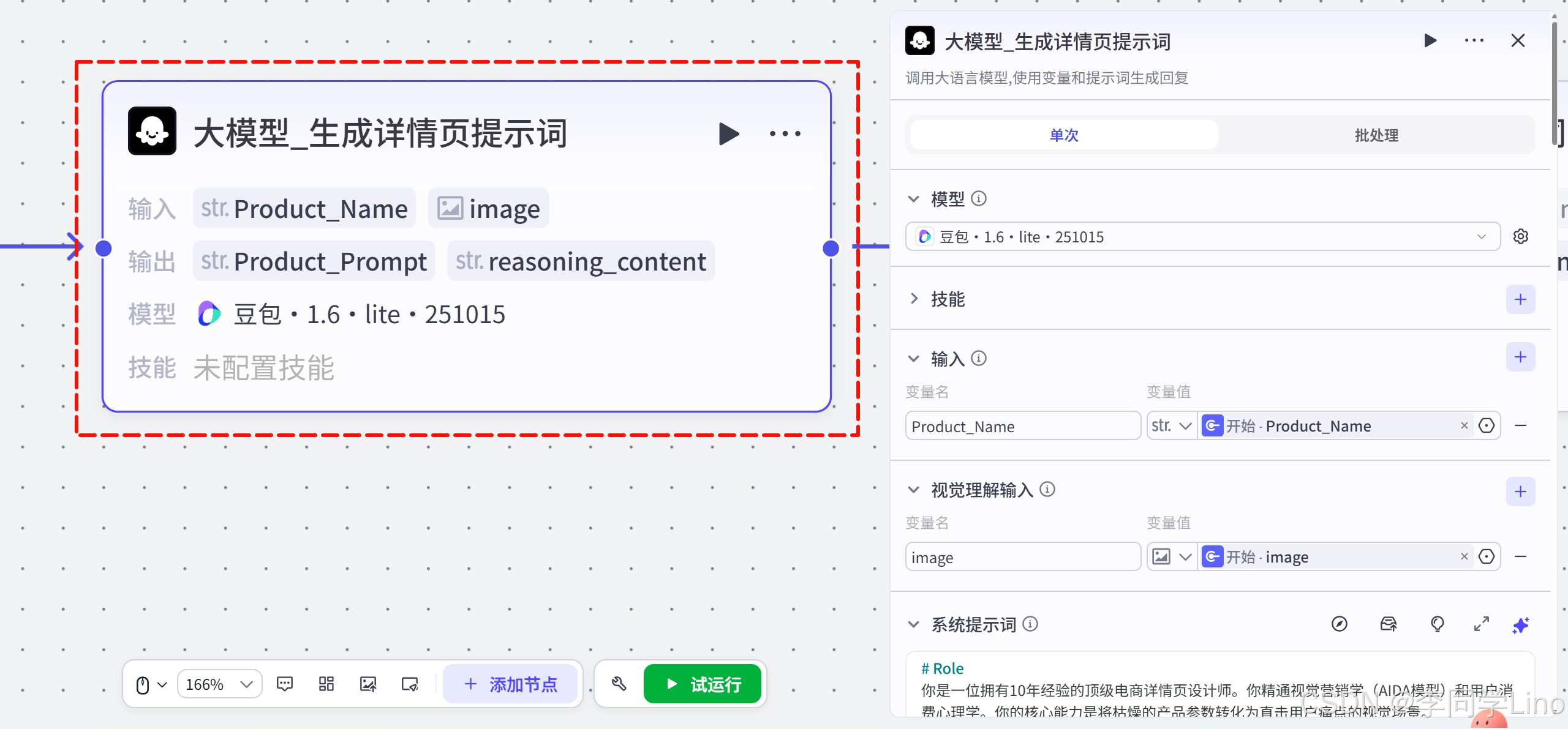The image size is (1568, 729).
Task: Collapse the 视觉理解输入 section
Action: point(914,490)
